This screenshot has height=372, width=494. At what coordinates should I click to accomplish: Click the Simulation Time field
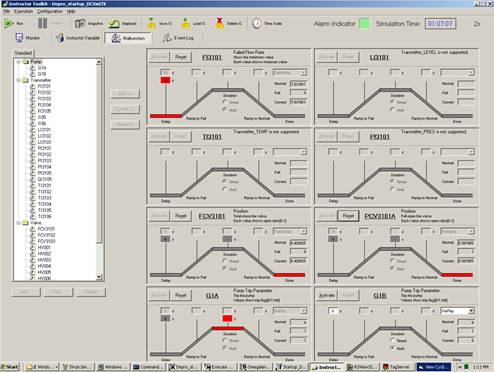[440, 24]
